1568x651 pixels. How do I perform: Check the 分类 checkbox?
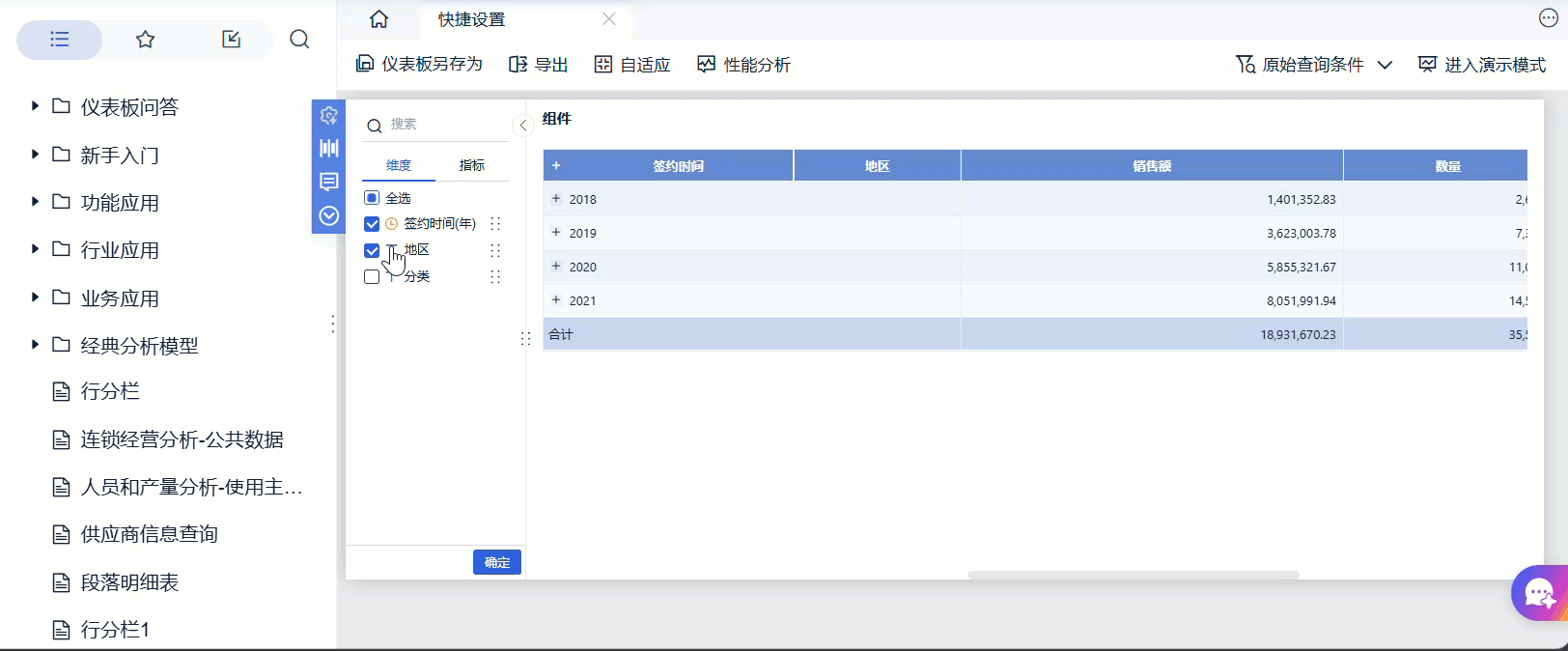(372, 276)
